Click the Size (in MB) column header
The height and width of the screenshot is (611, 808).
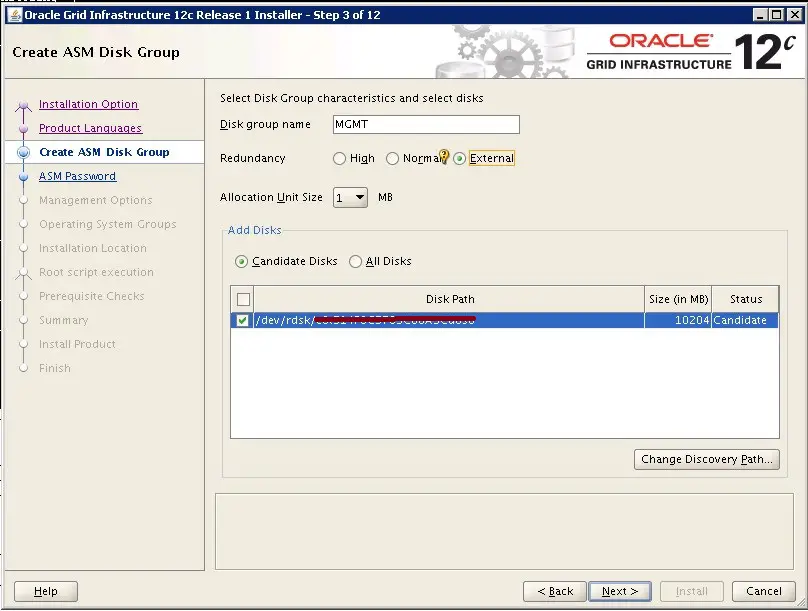tap(678, 299)
